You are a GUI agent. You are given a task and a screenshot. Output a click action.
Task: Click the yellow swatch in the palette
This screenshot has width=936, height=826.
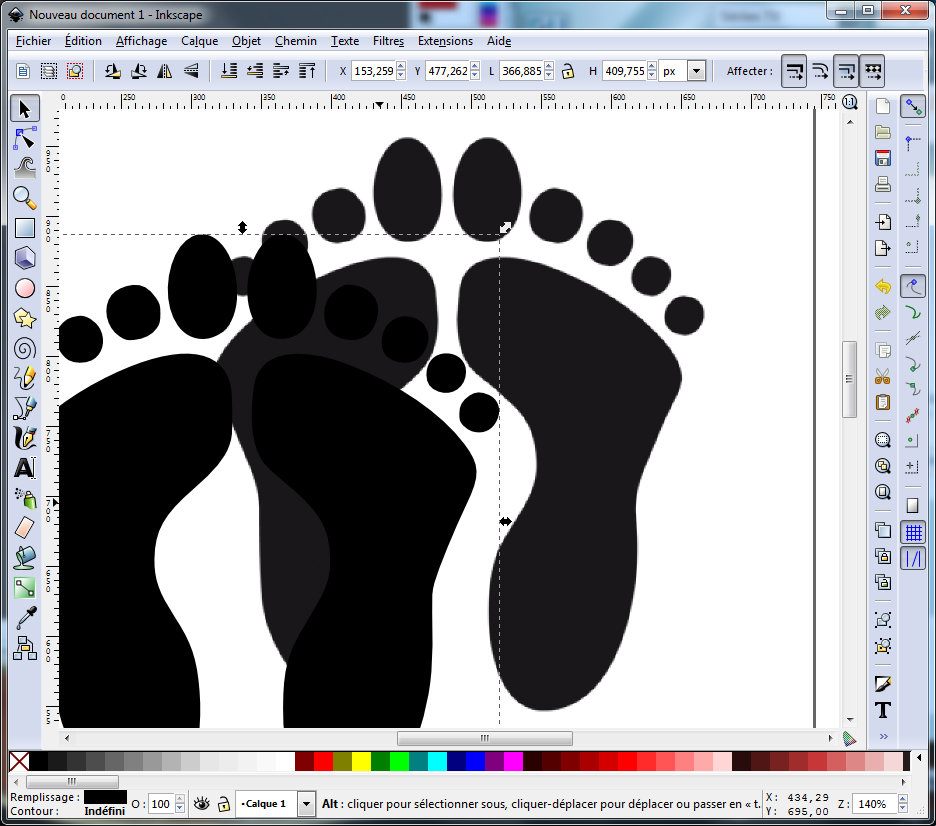coord(361,762)
